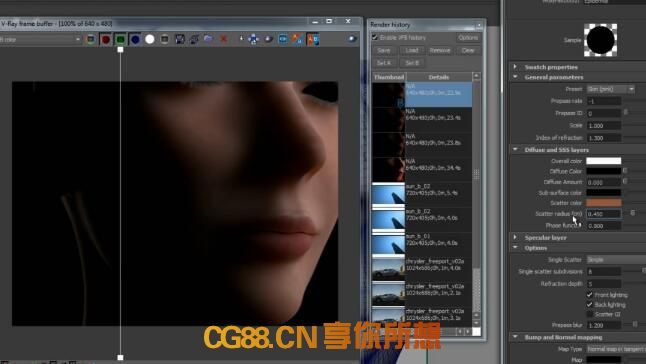Click the Index of refraction field
Image resolution: width=646 pixels, height=364 pixels.
tap(604, 138)
